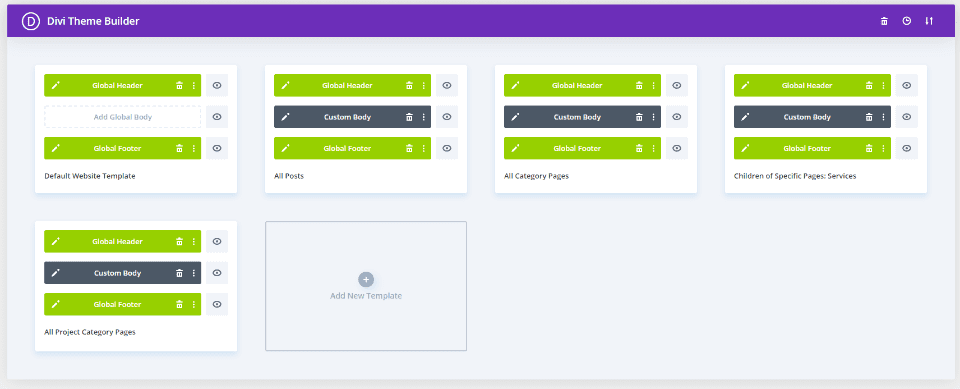The image size is (960, 389).
Task: Hide Global Footer in Services children template
Action: [x=907, y=148]
